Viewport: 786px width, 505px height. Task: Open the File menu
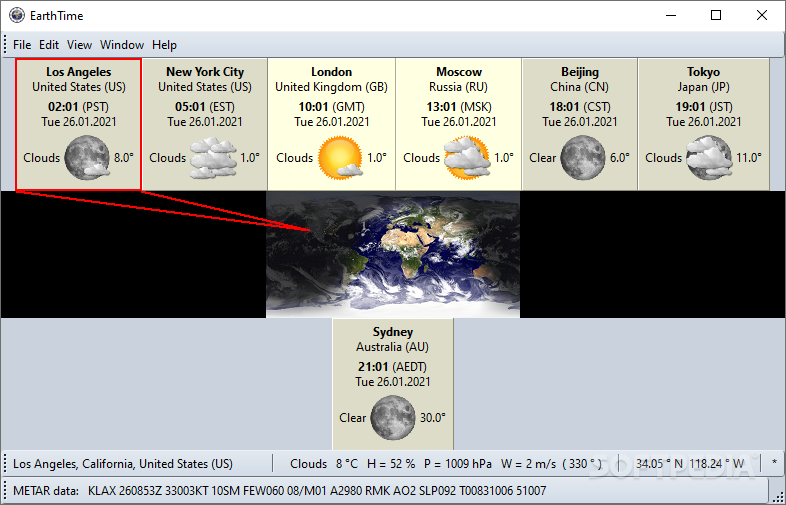(x=22, y=45)
